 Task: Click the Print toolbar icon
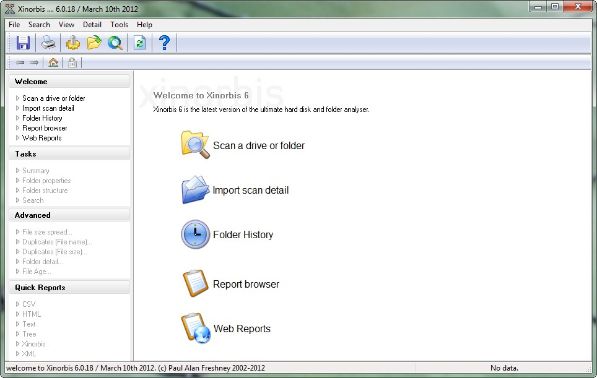48,43
